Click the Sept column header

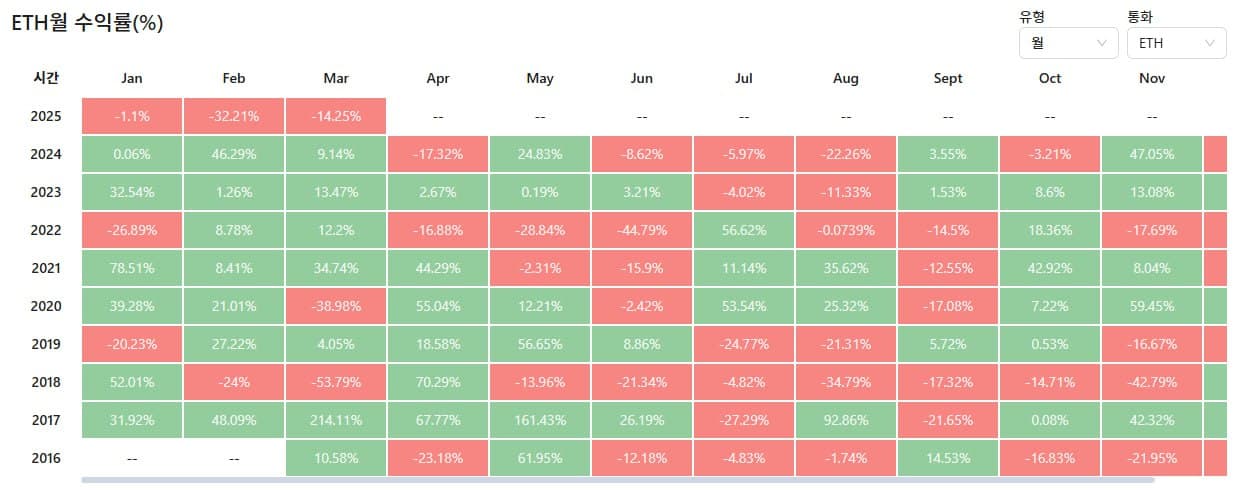947,78
